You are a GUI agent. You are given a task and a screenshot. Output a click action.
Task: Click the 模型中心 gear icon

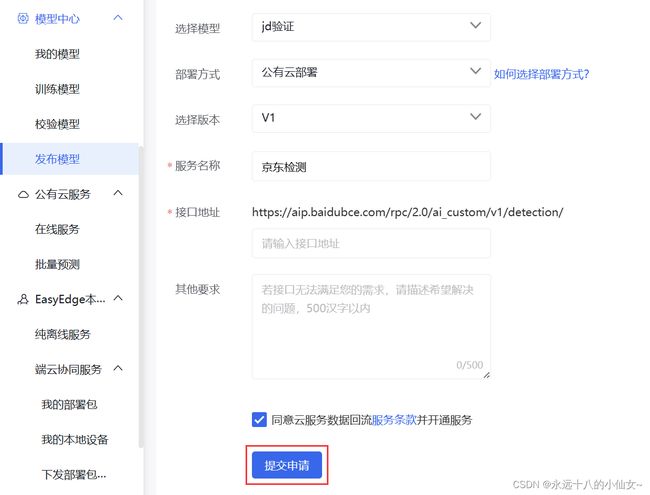tap(23, 19)
